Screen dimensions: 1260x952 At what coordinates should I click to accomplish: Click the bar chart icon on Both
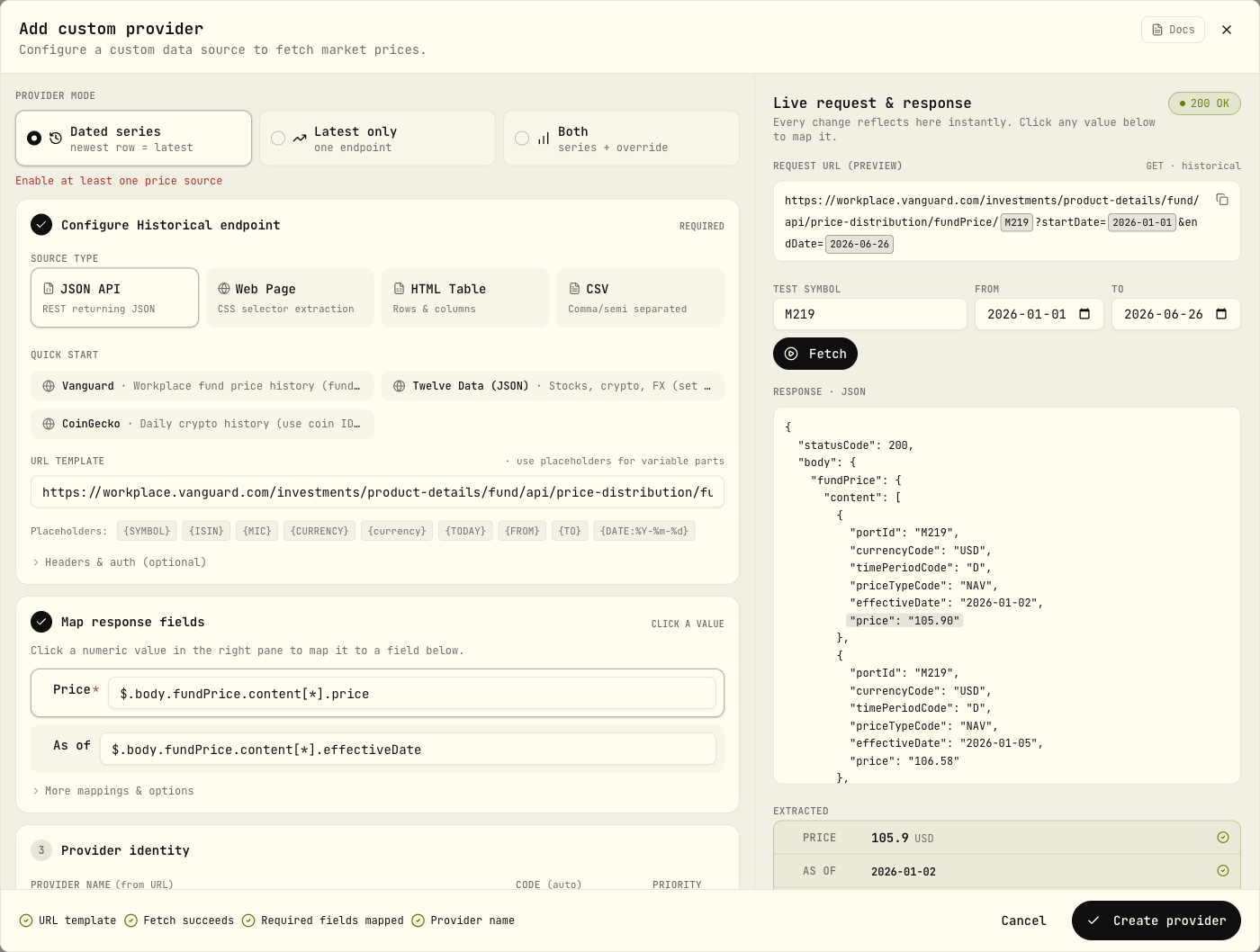[544, 139]
